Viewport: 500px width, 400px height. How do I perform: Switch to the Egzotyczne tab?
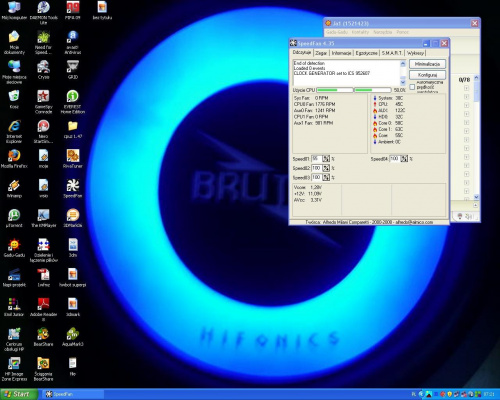point(366,53)
